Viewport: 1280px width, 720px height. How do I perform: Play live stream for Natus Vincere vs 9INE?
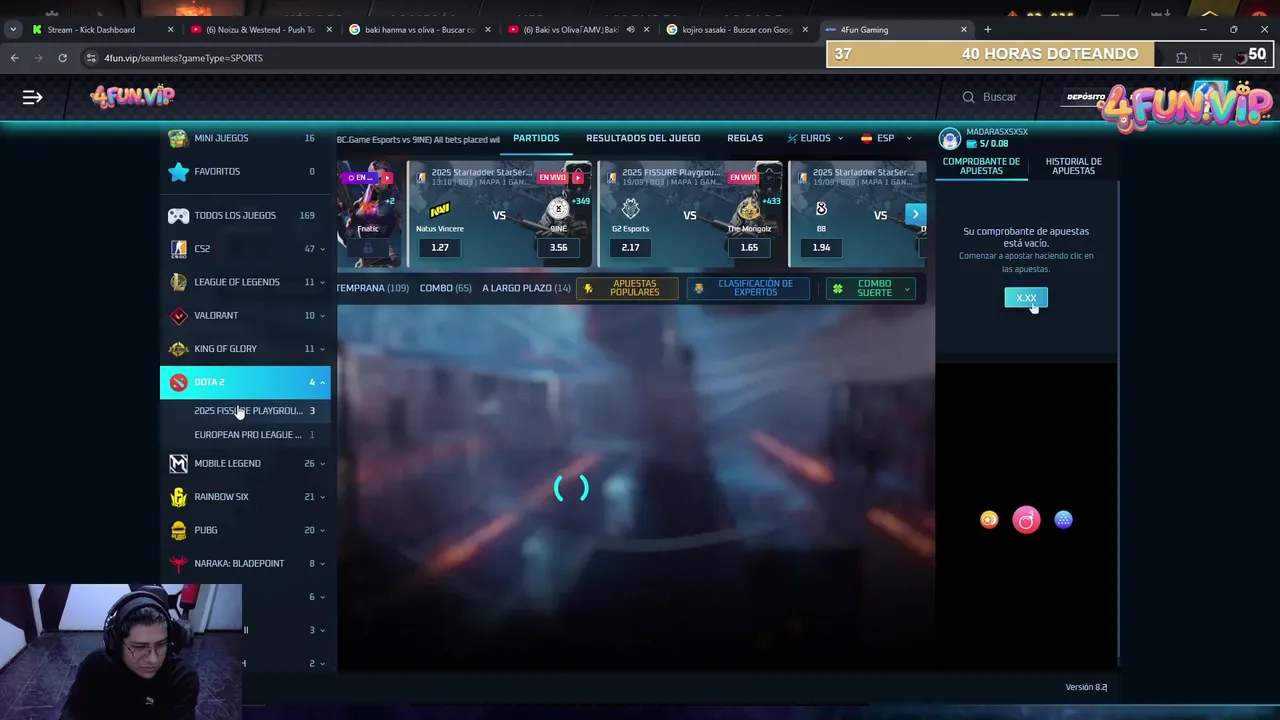coord(577,178)
